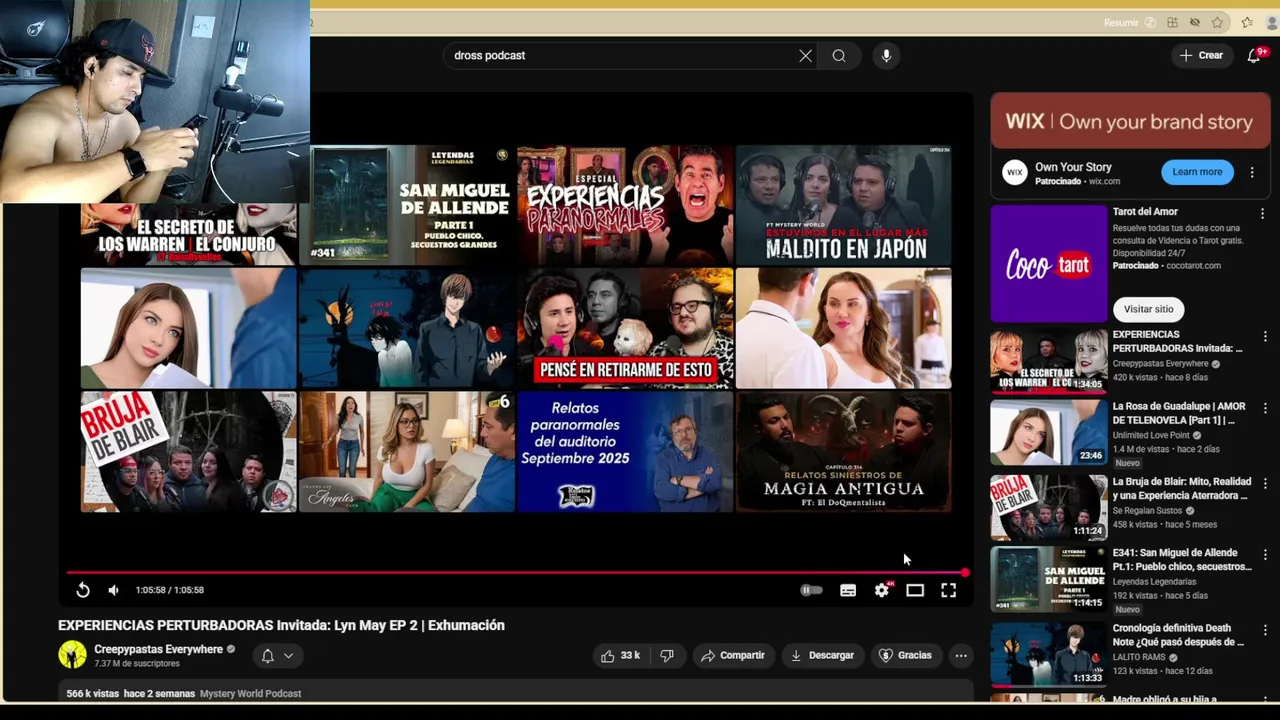This screenshot has height=720, width=1280.
Task: Open sidebar La Rosa de Guadalupe thumbnail
Action: [1049, 433]
